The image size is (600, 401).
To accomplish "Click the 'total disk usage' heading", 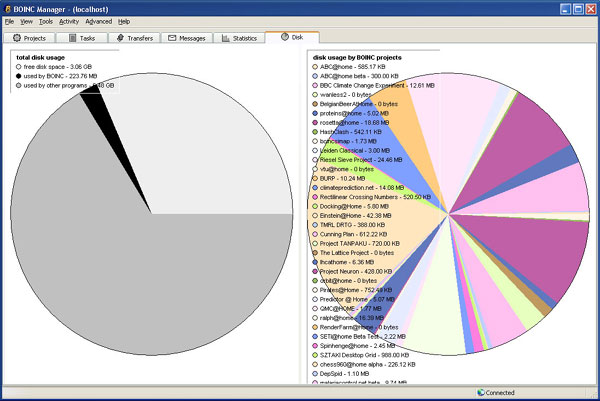I will [41, 57].
